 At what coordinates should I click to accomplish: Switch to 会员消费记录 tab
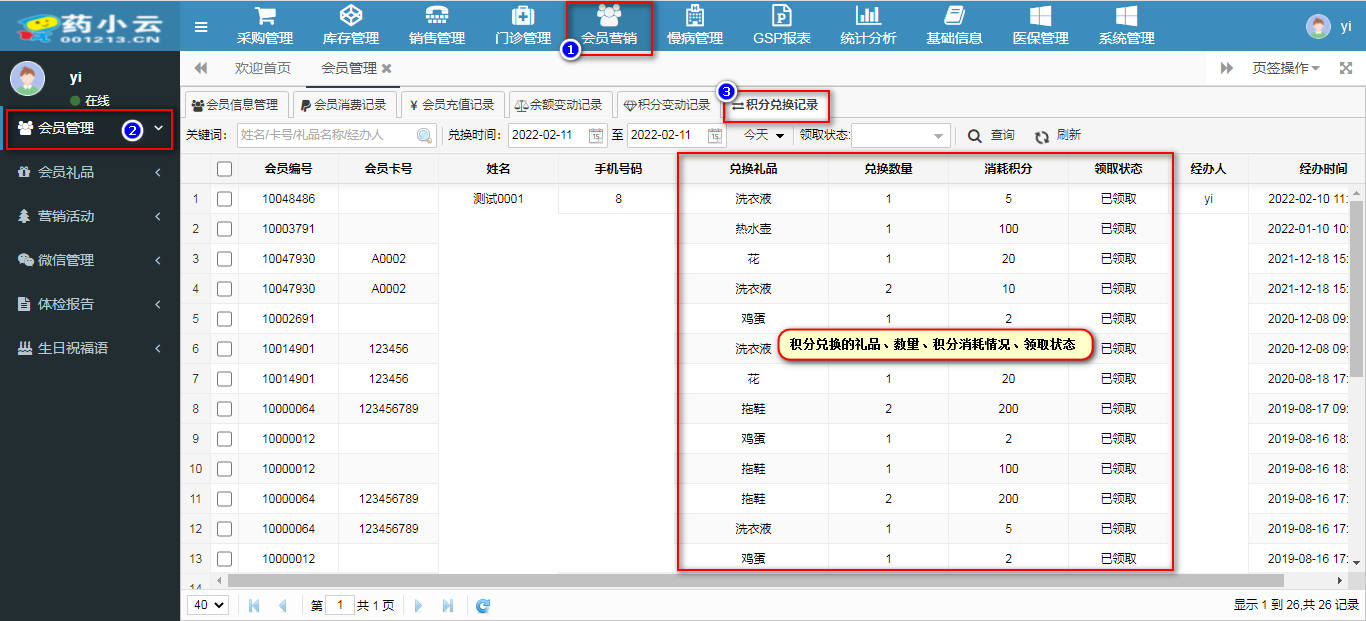343,105
